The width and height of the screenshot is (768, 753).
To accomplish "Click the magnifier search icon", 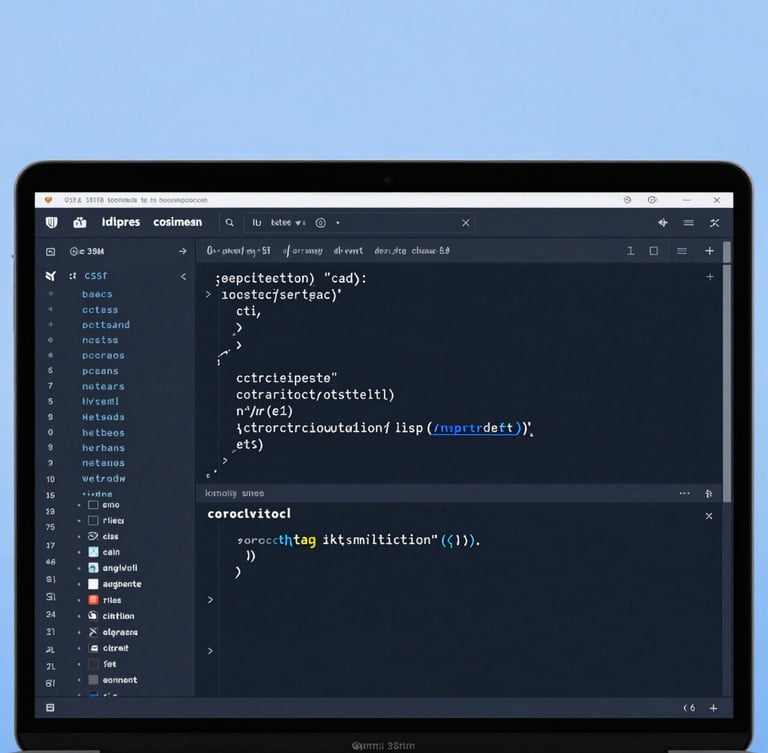I will click(x=229, y=223).
